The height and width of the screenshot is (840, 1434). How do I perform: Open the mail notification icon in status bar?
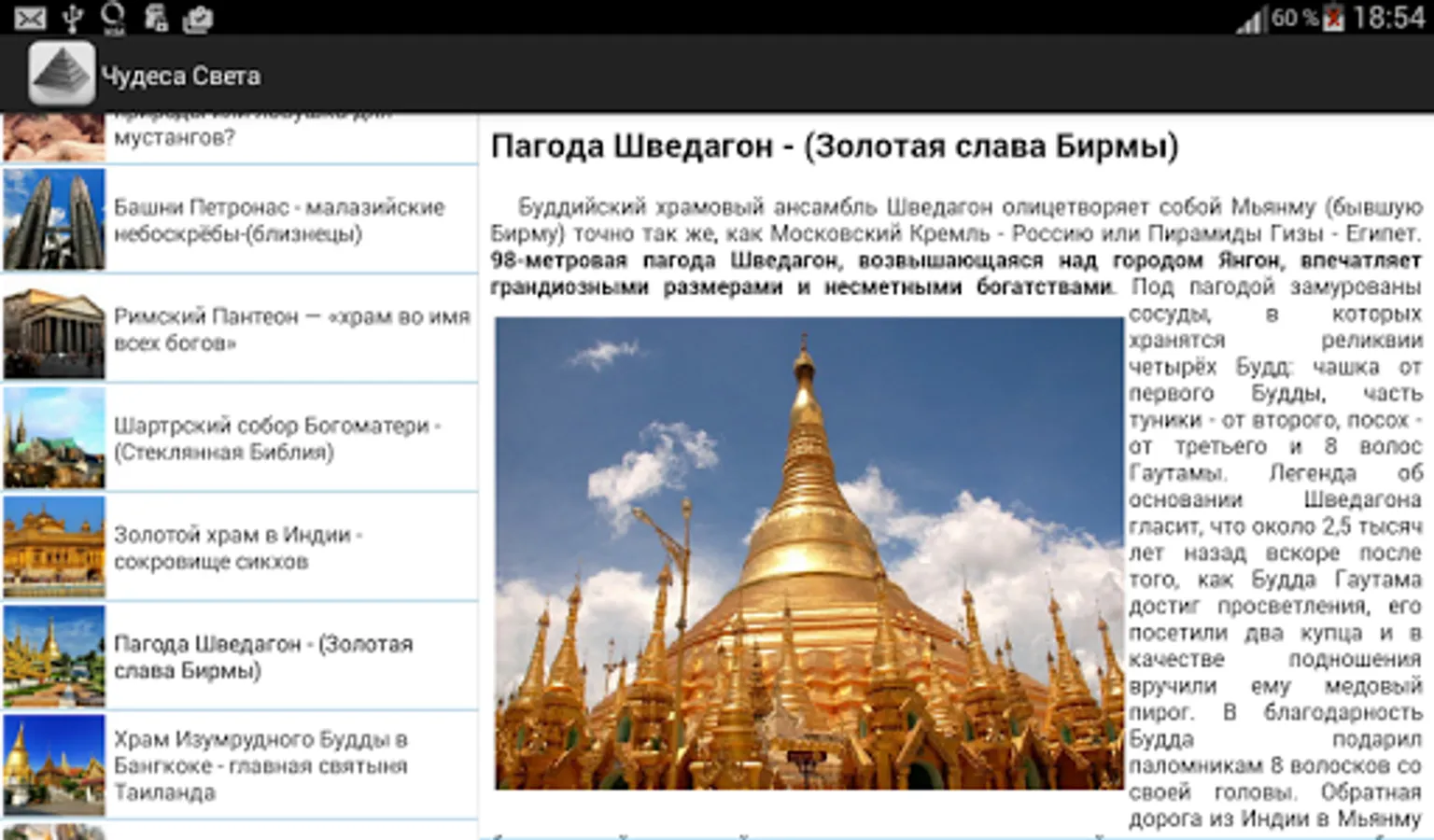coord(30,18)
